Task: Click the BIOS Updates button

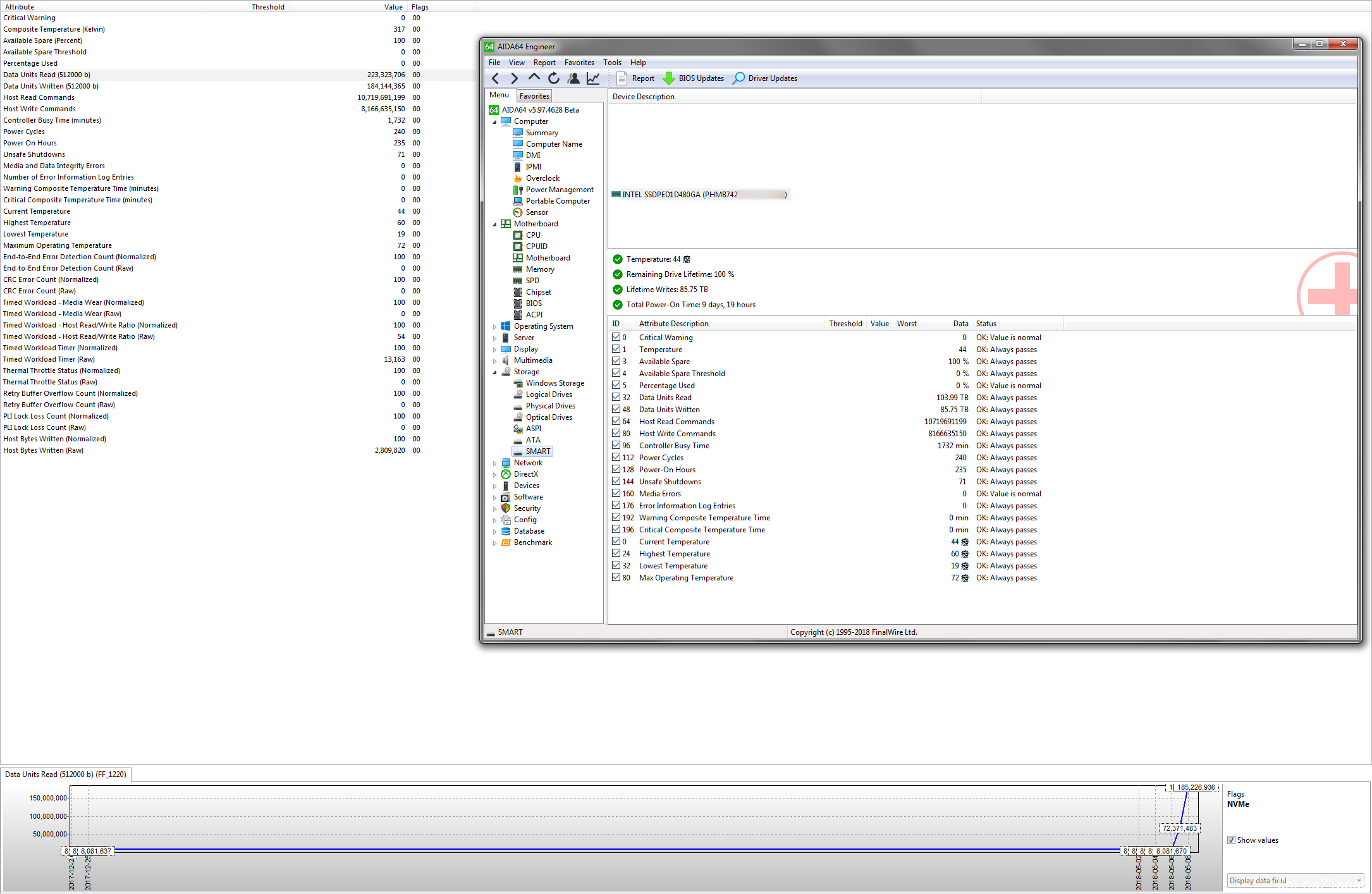Action: (693, 78)
